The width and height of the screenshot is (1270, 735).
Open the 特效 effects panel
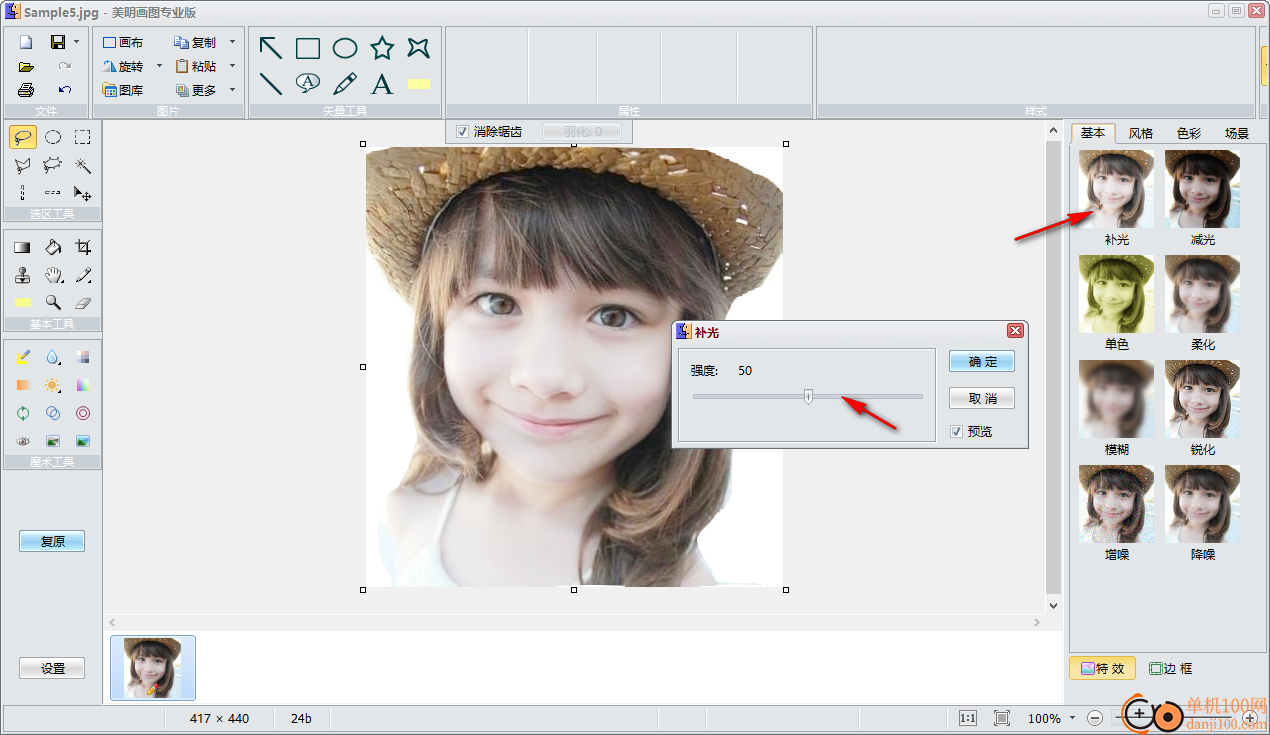coord(1102,668)
